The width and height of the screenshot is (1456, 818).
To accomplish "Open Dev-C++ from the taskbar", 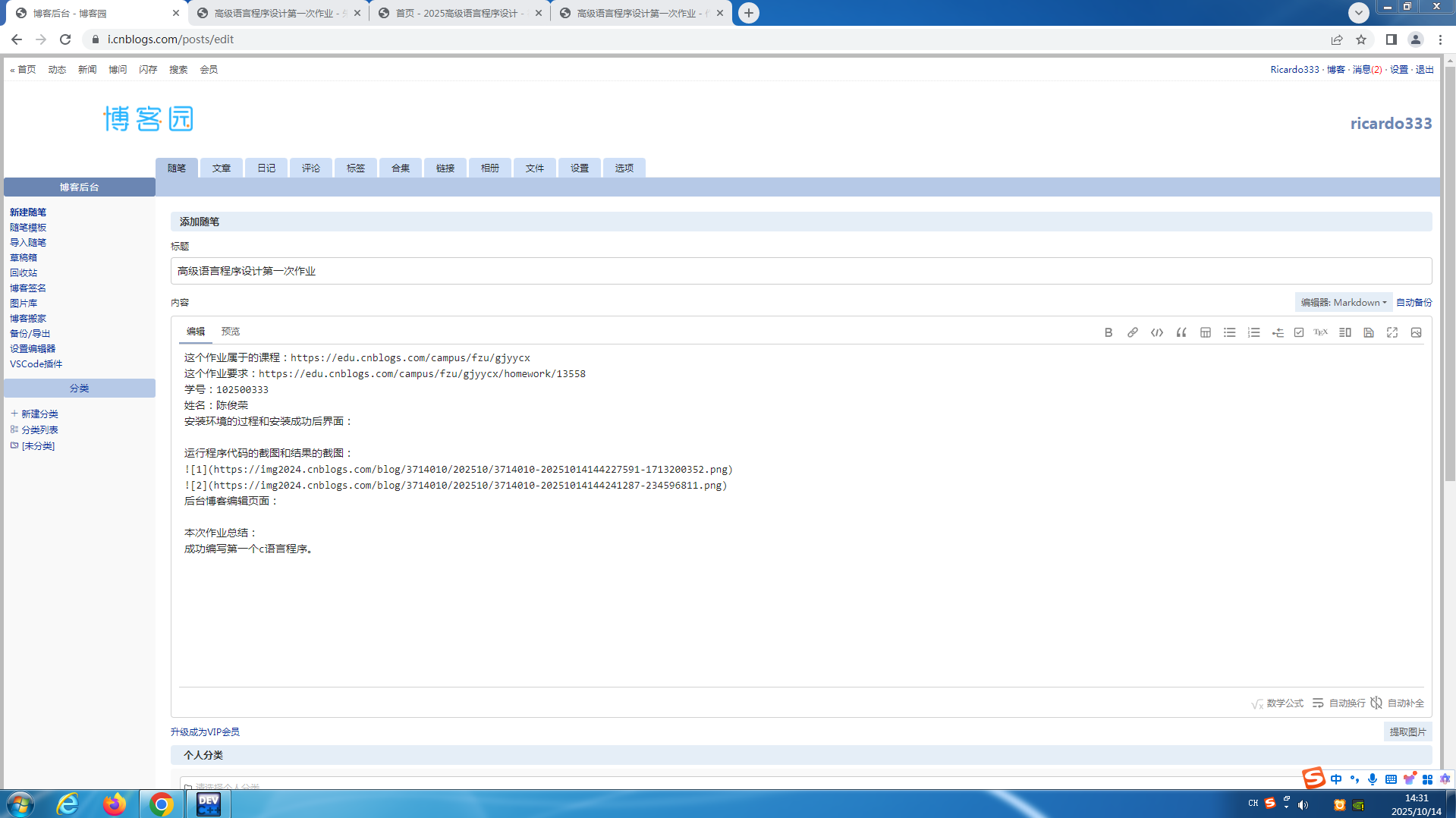I will [x=209, y=804].
